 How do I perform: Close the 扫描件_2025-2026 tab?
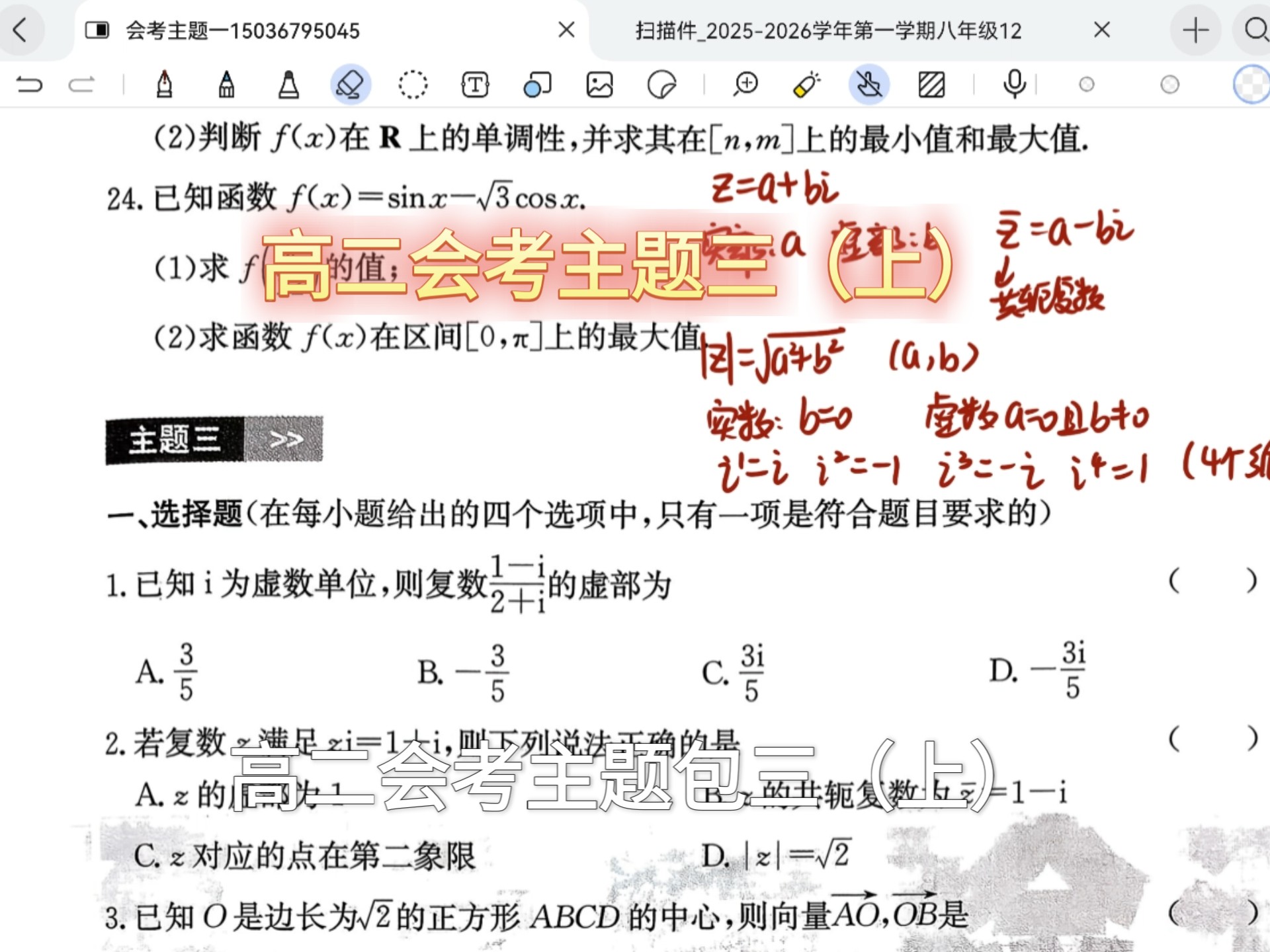1101,30
